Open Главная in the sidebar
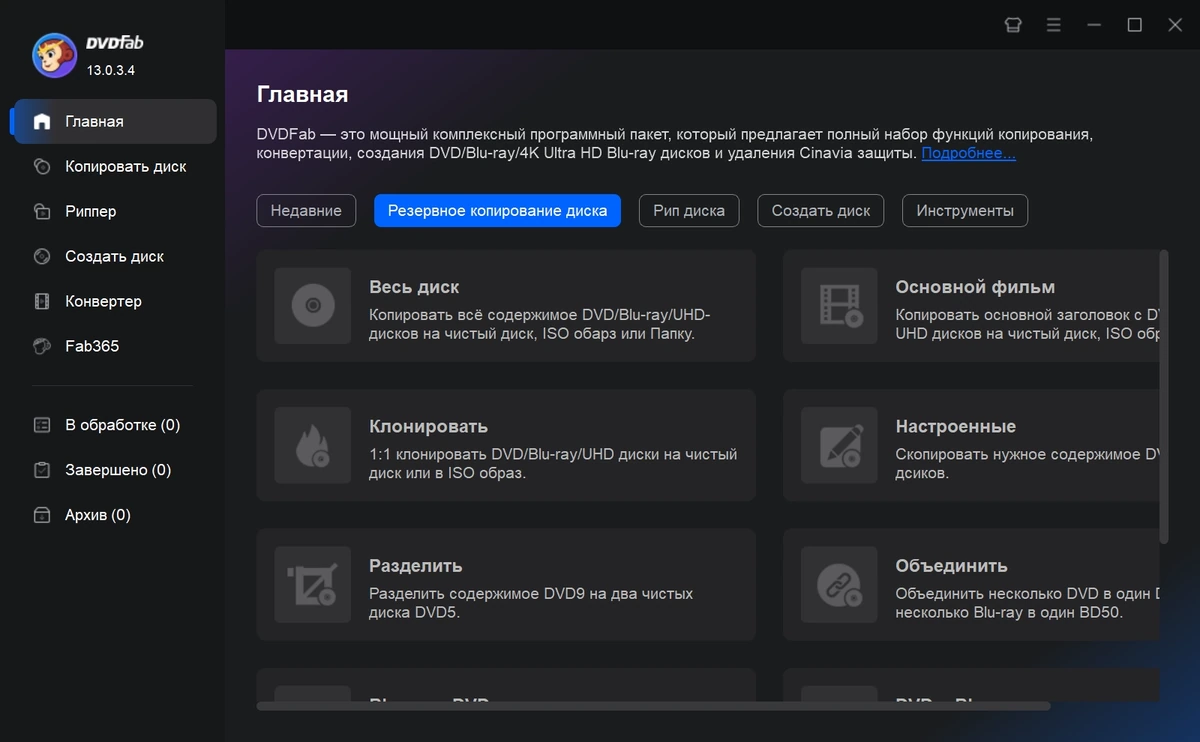 click(114, 122)
